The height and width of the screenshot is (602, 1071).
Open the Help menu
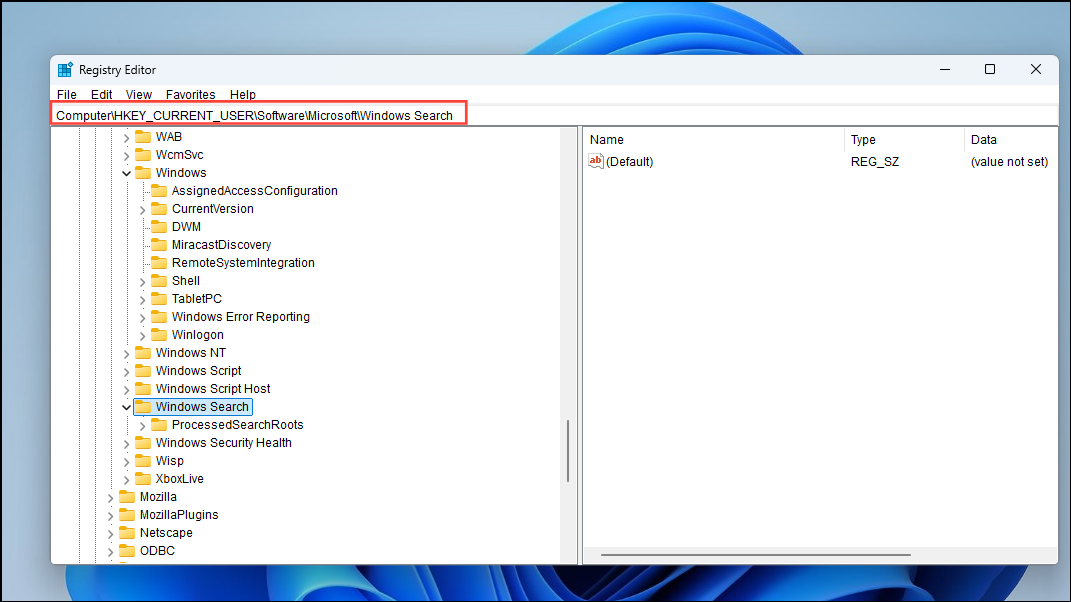[x=242, y=94]
